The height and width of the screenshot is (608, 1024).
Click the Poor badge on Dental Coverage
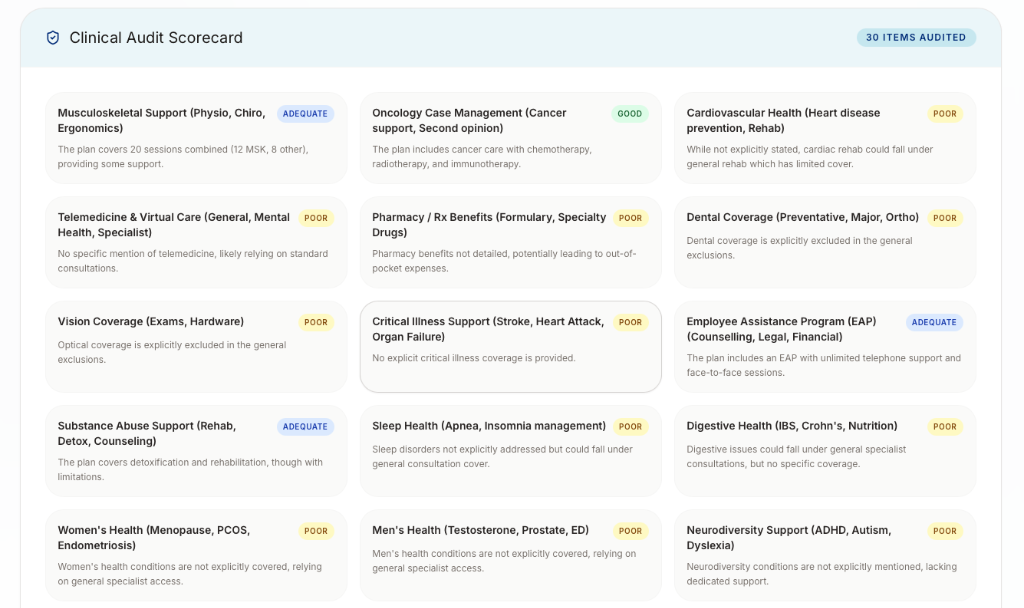945,218
